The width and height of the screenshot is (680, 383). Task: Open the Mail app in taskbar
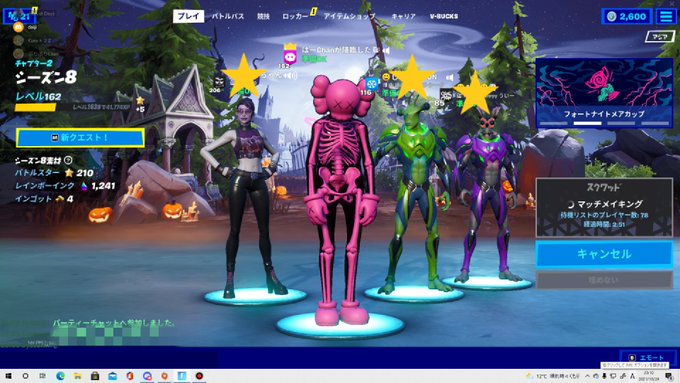click(x=112, y=376)
